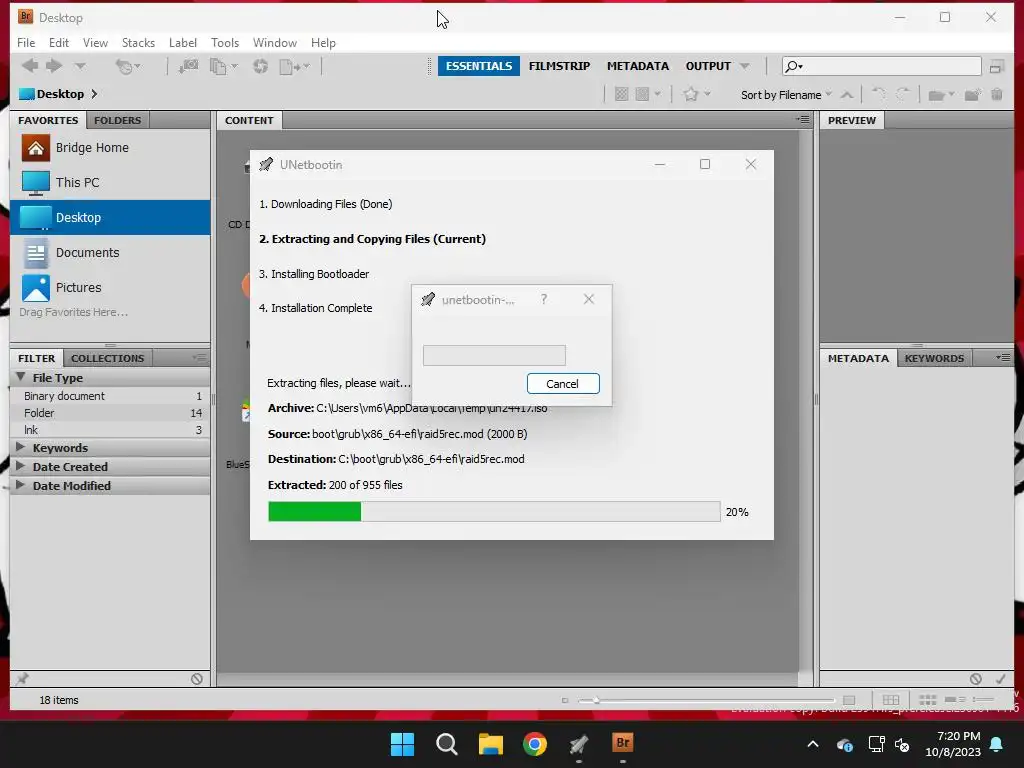Switch to ESSENTIALS workspace
The width and height of the screenshot is (1024, 768).
coord(479,66)
